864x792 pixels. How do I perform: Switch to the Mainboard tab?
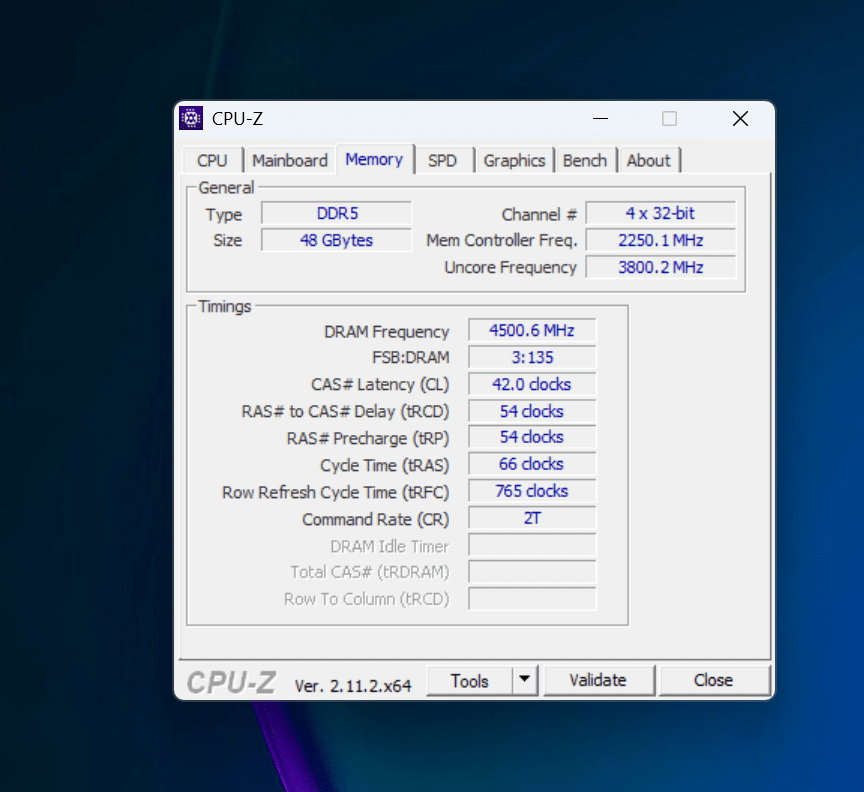tap(290, 160)
